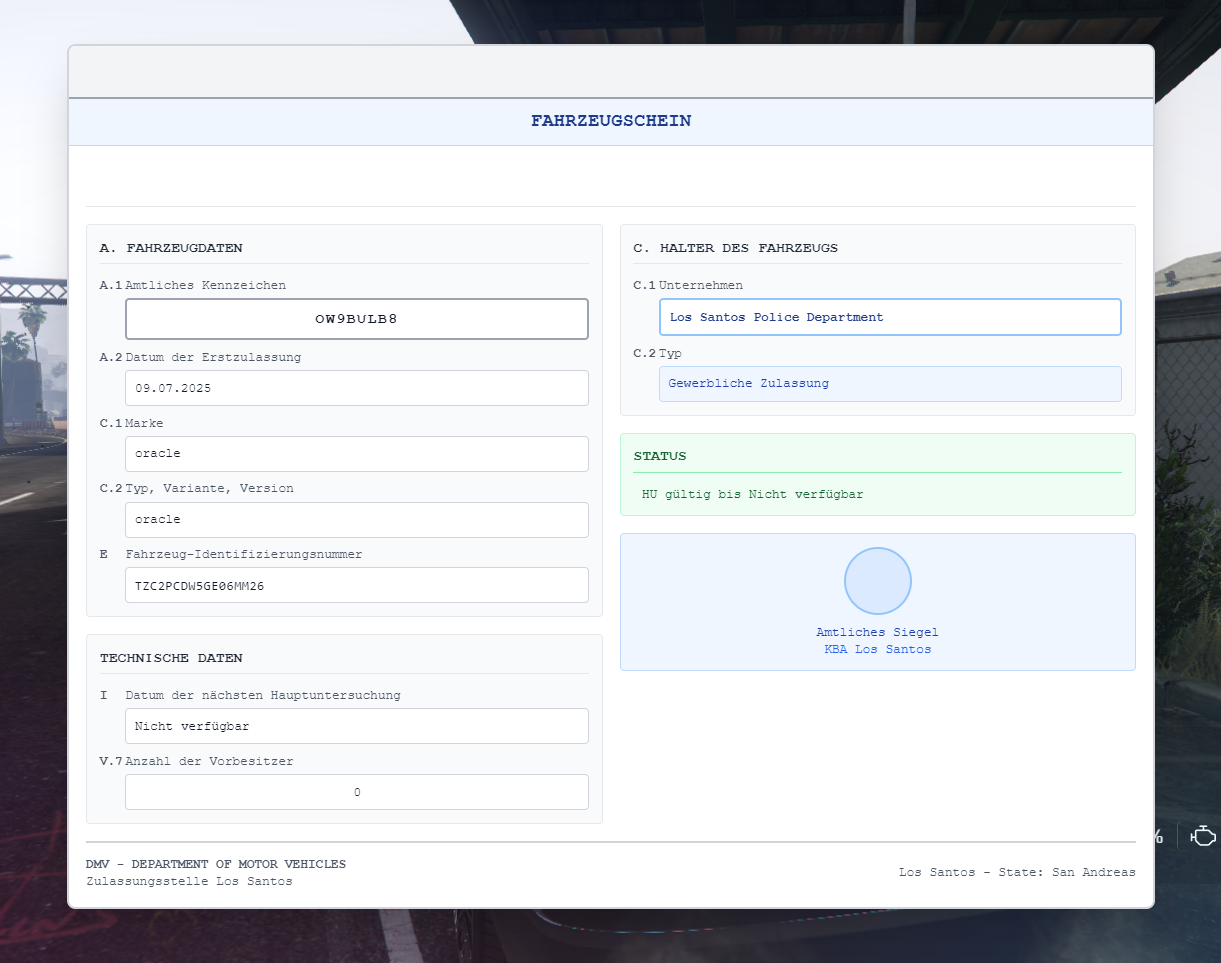1221x963 pixels.
Task: Click the State: San Andreas footer text
Action: (1017, 872)
